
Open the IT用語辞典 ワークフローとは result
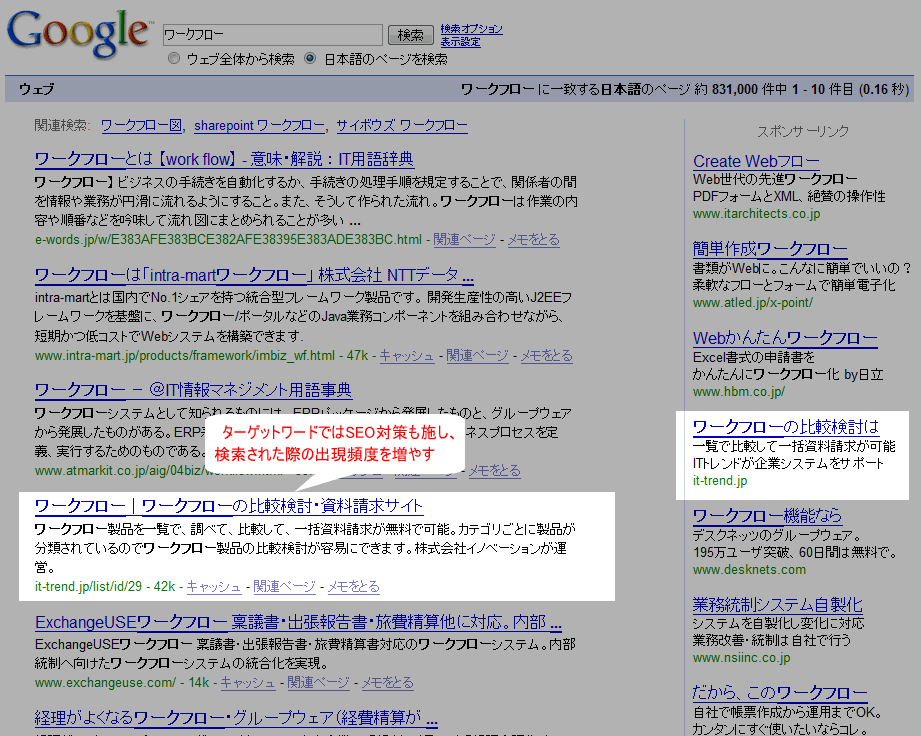[223, 159]
